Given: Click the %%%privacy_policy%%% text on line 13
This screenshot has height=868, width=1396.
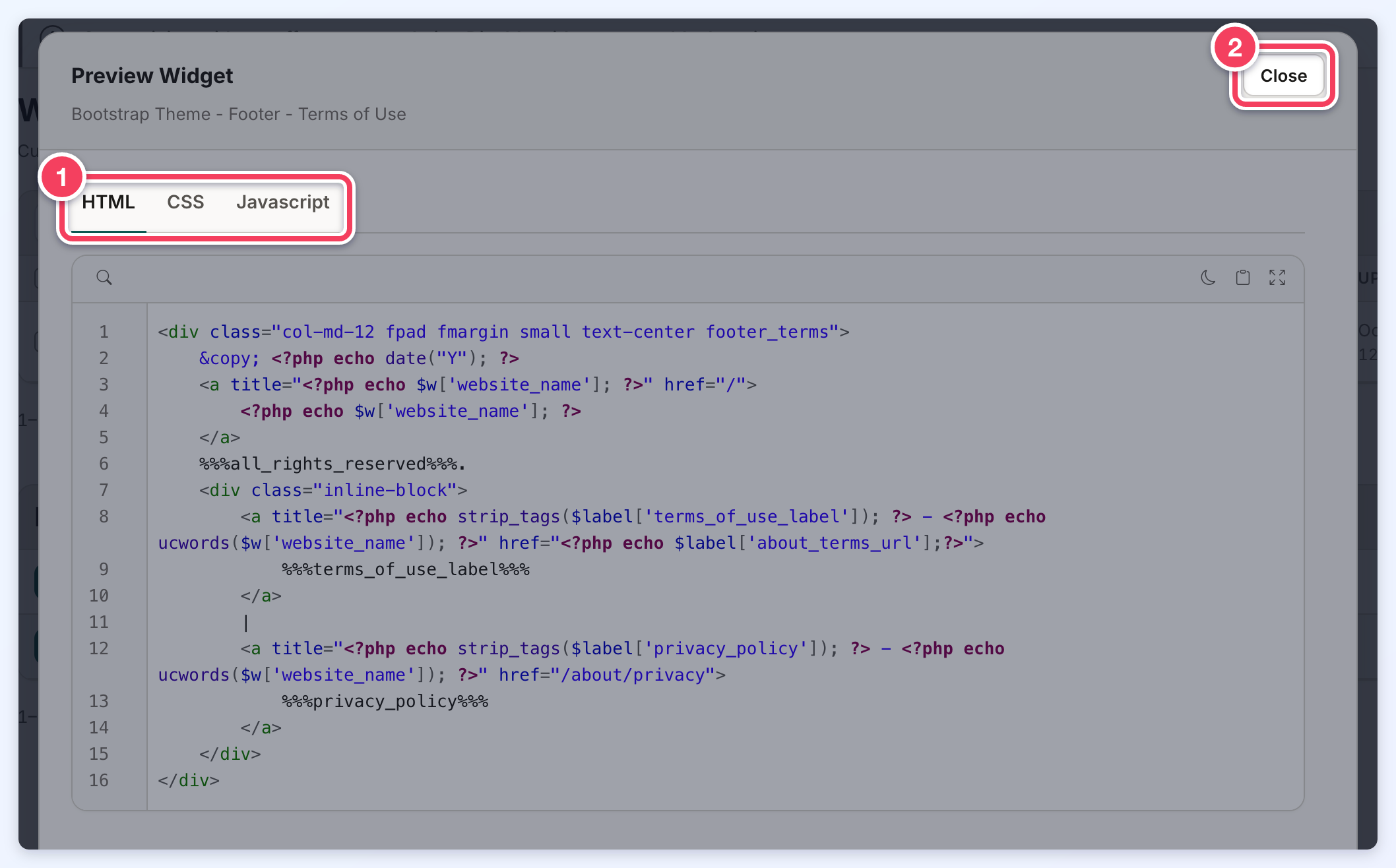Looking at the screenshot, I should (385, 701).
